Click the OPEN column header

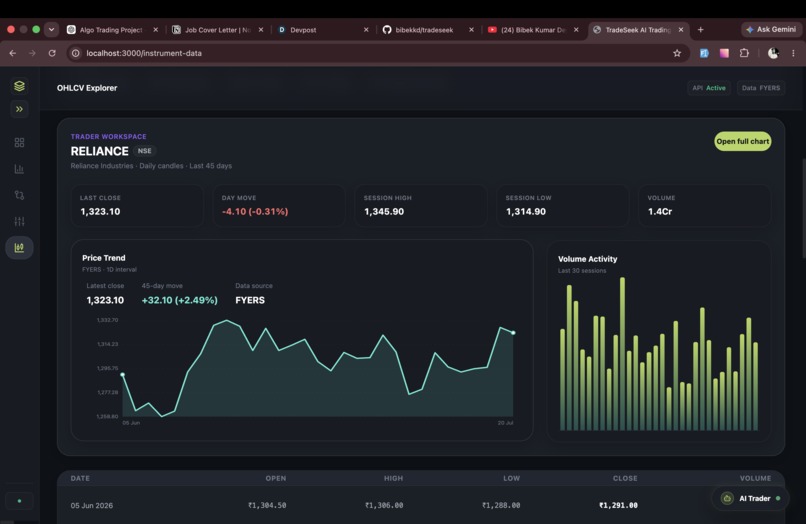coord(276,478)
